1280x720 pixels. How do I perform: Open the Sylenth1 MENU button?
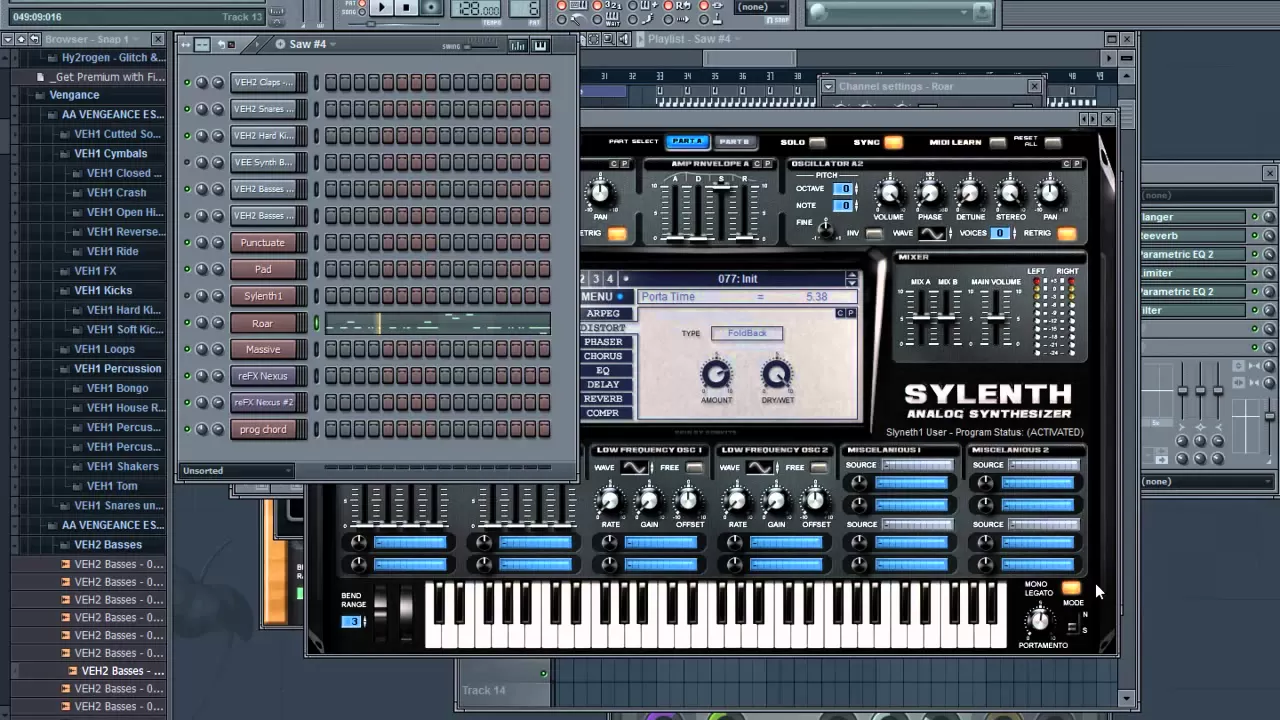(x=603, y=297)
